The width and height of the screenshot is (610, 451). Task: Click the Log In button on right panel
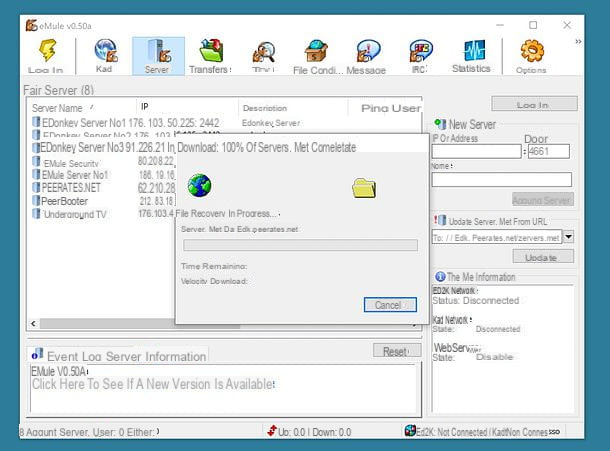point(534,104)
